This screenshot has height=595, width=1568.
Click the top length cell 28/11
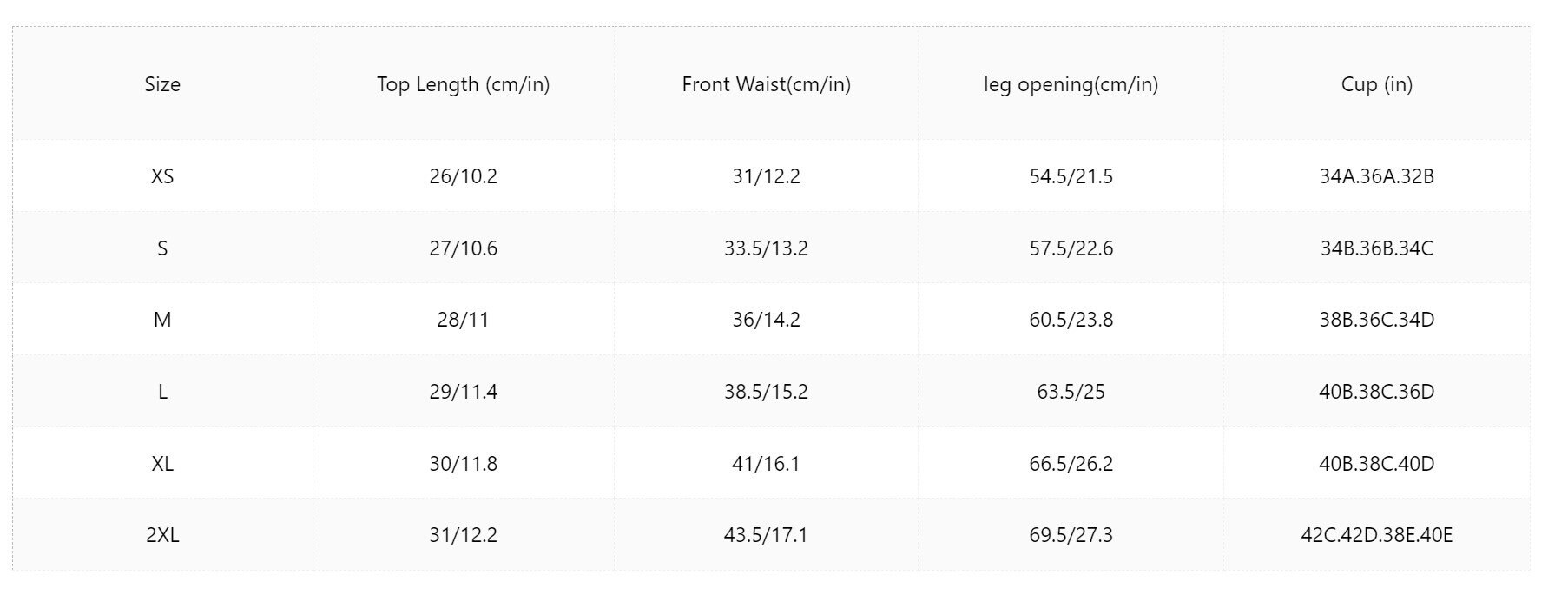pyautogui.click(x=463, y=320)
